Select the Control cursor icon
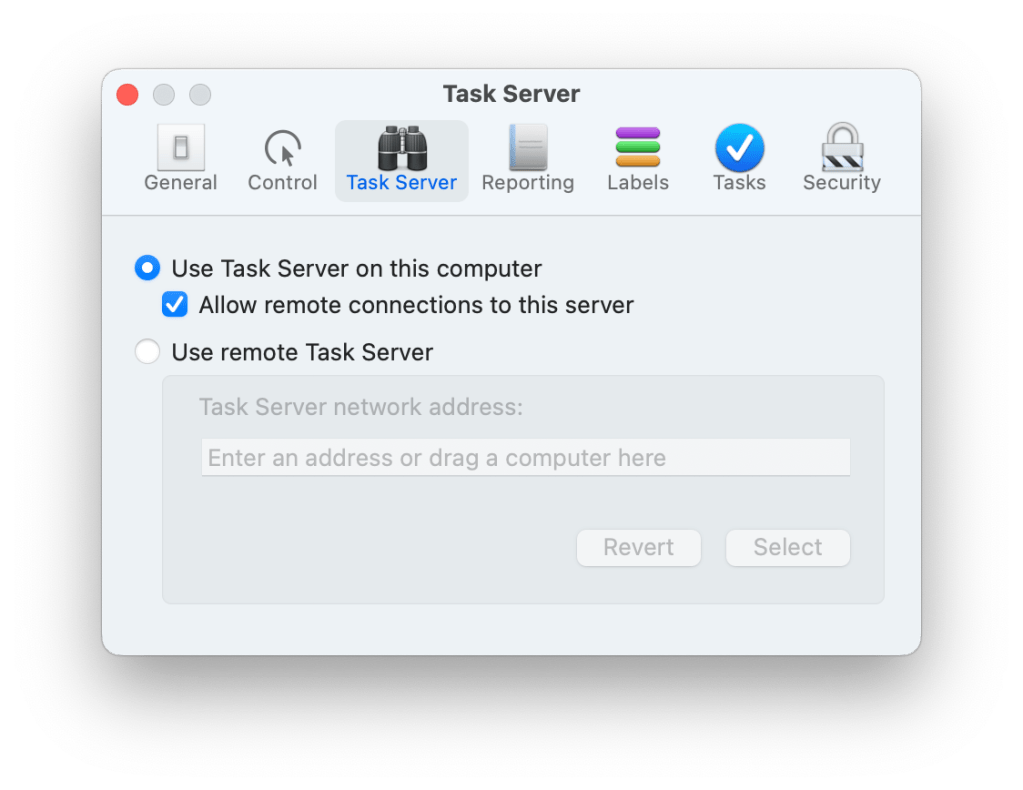1023x790 pixels. coord(283,148)
